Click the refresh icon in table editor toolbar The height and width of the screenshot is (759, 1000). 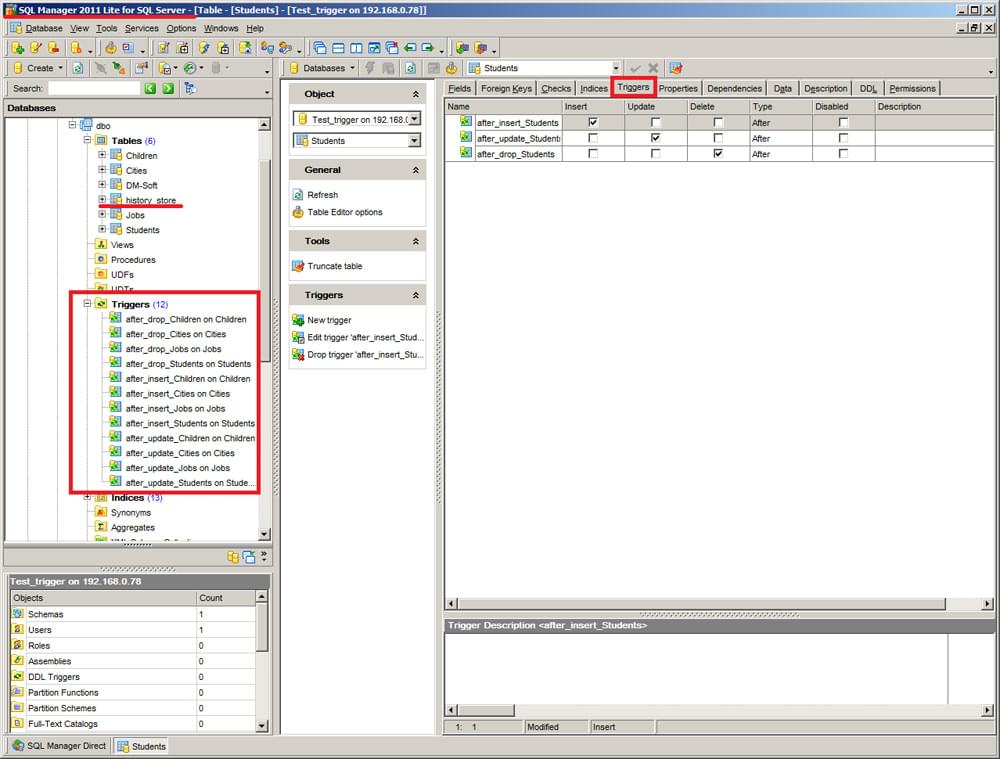click(x=410, y=68)
